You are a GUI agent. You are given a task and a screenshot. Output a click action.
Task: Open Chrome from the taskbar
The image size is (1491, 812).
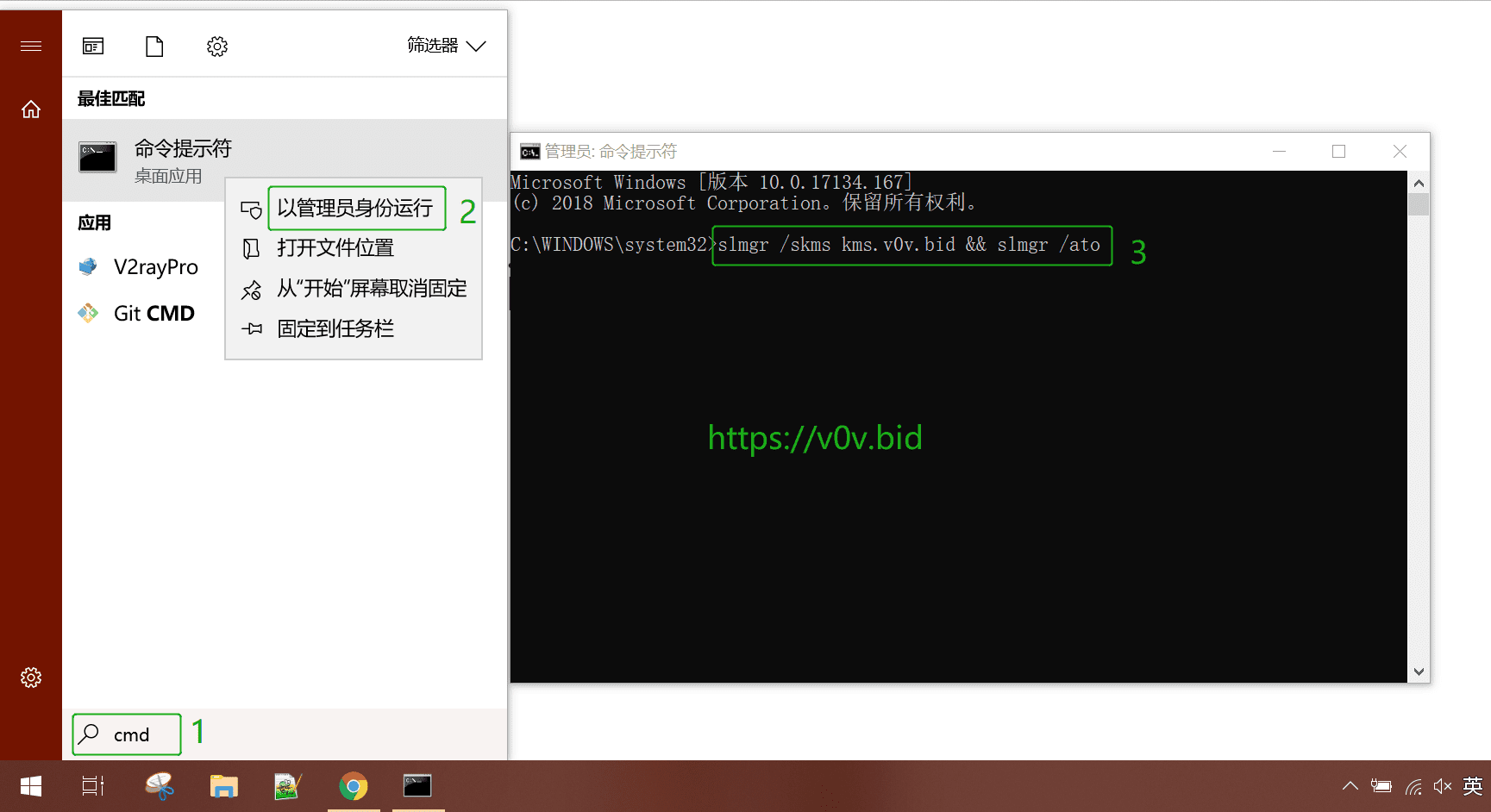(354, 786)
